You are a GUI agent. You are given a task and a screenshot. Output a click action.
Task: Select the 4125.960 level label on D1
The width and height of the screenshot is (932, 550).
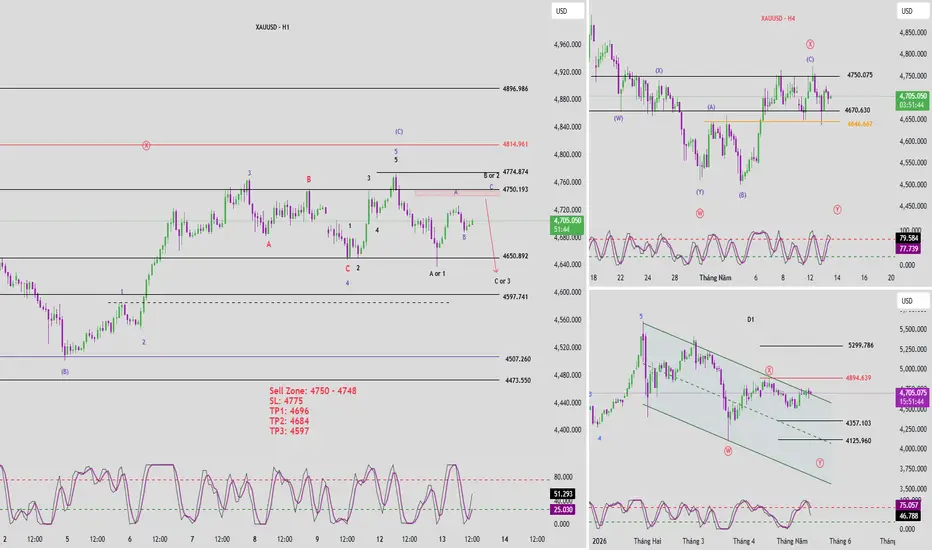(858, 441)
